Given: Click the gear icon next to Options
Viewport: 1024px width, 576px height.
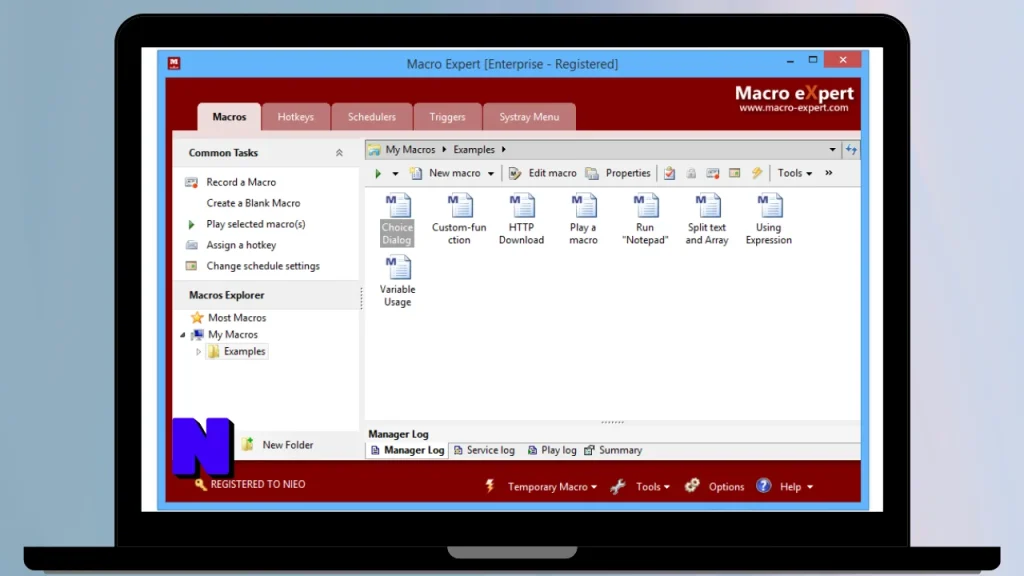Looking at the screenshot, I should coord(692,485).
